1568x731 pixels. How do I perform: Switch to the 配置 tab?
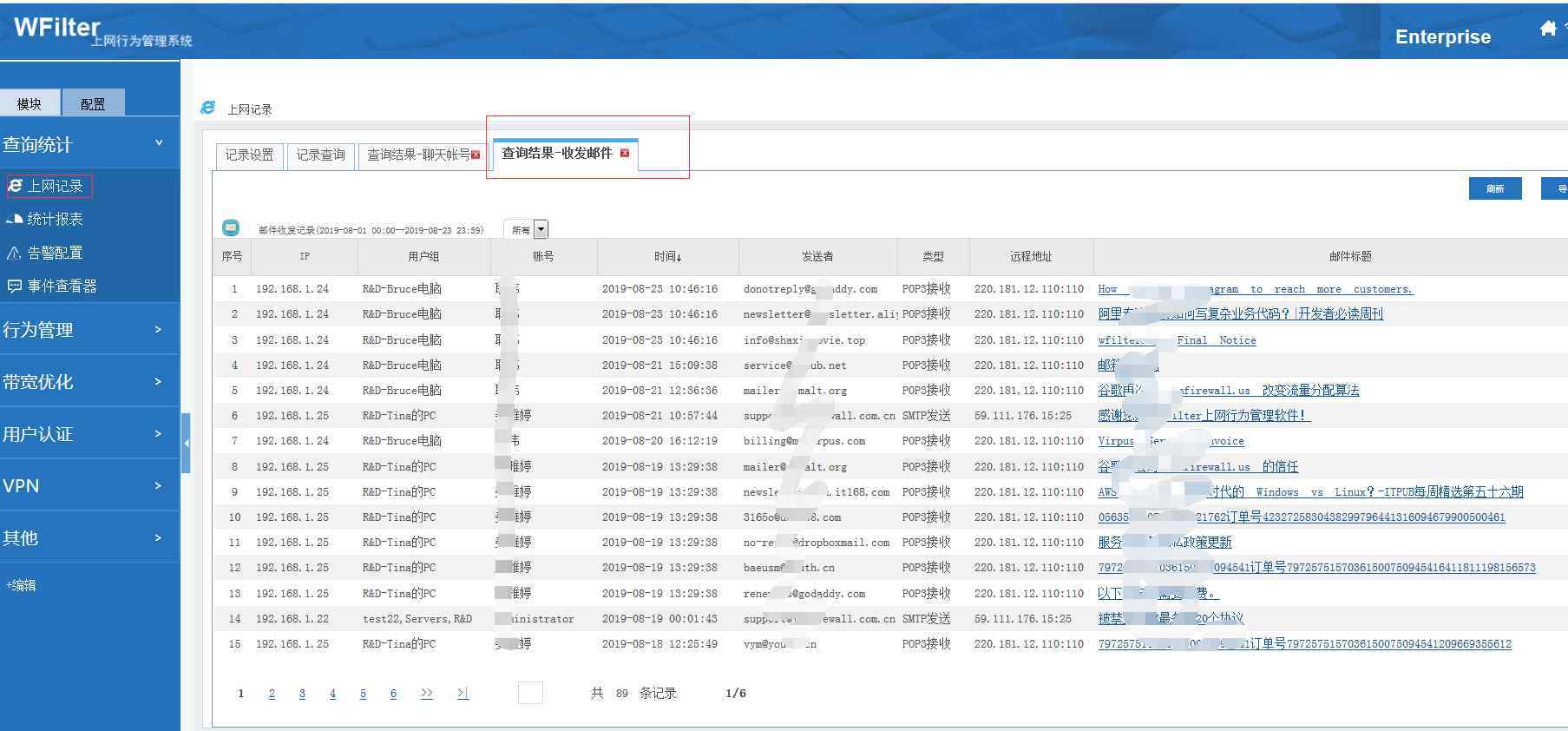[x=93, y=102]
